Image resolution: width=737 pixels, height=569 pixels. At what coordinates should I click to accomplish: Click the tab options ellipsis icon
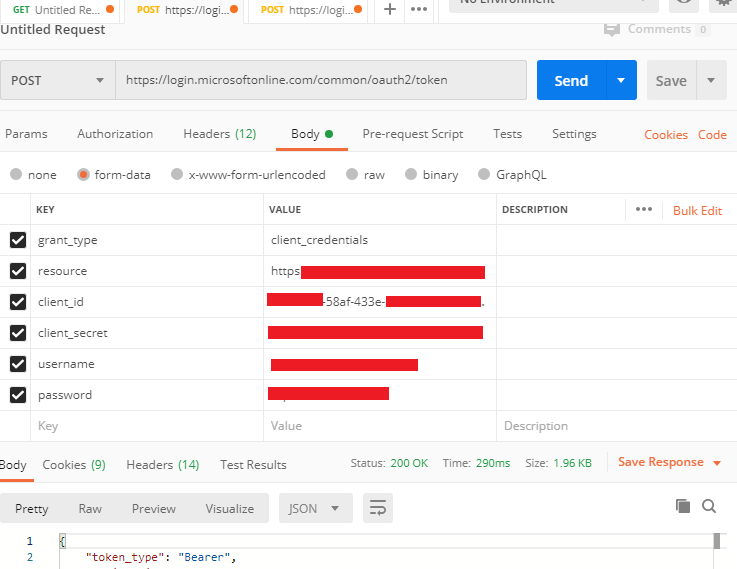(x=420, y=9)
